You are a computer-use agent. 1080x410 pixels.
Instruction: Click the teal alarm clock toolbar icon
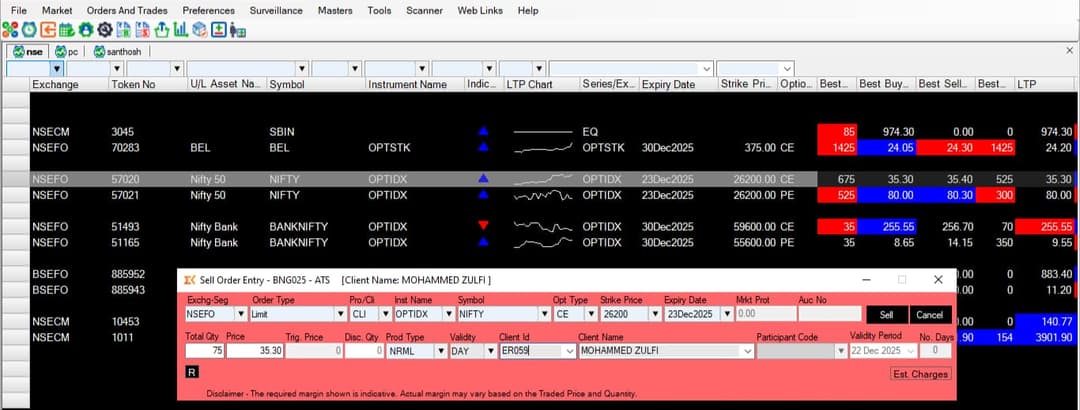tap(29, 30)
